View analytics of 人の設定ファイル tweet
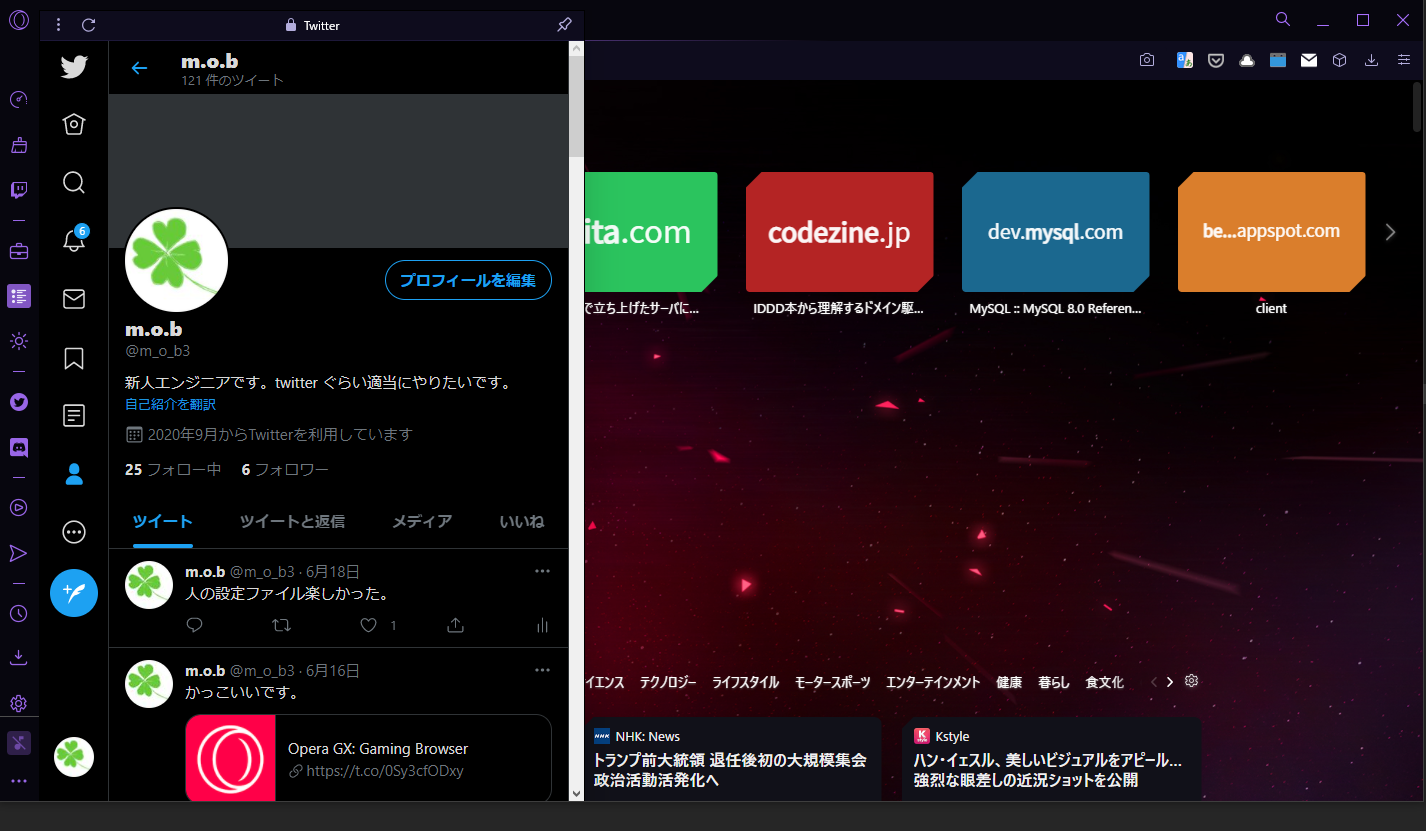 (x=542, y=625)
